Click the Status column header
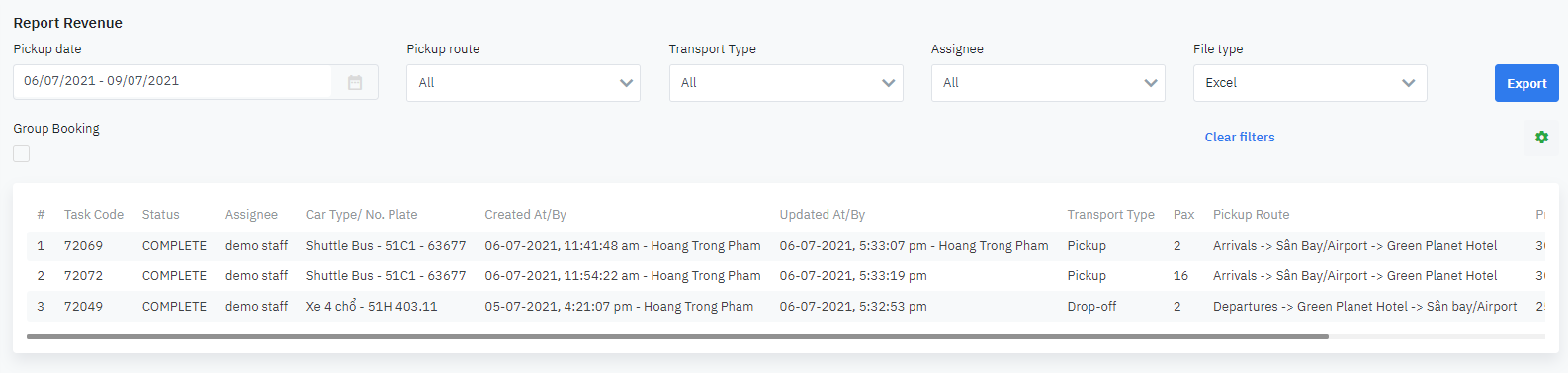 (x=161, y=214)
